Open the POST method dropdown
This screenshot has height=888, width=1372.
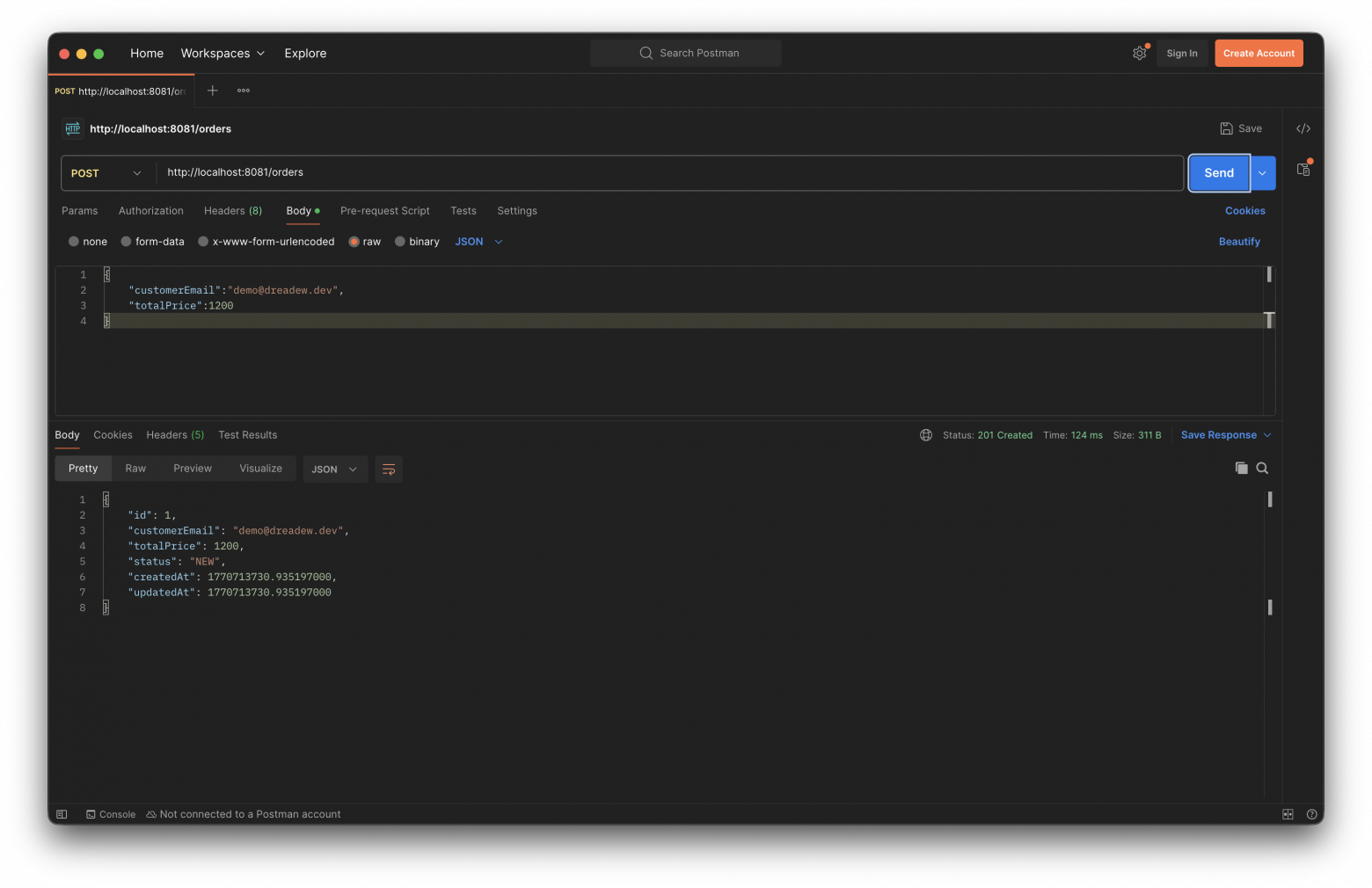click(x=106, y=173)
